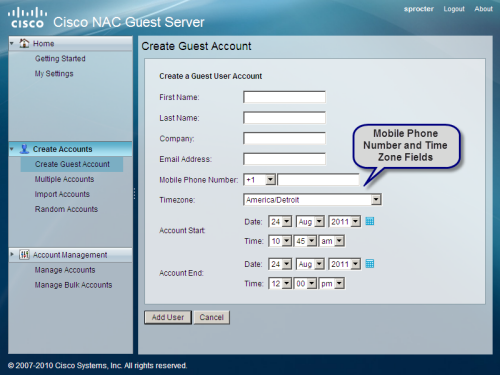Open Account Start am/pm dropdown
The image size is (500, 375).
coord(331,241)
